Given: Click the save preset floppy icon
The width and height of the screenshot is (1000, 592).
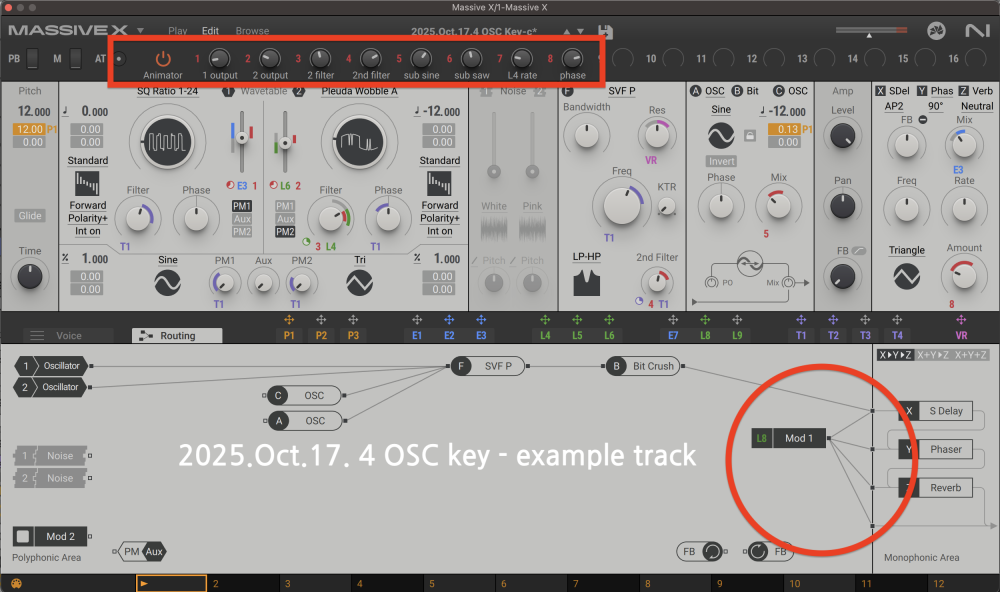Looking at the screenshot, I should click(x=605, y=31).
